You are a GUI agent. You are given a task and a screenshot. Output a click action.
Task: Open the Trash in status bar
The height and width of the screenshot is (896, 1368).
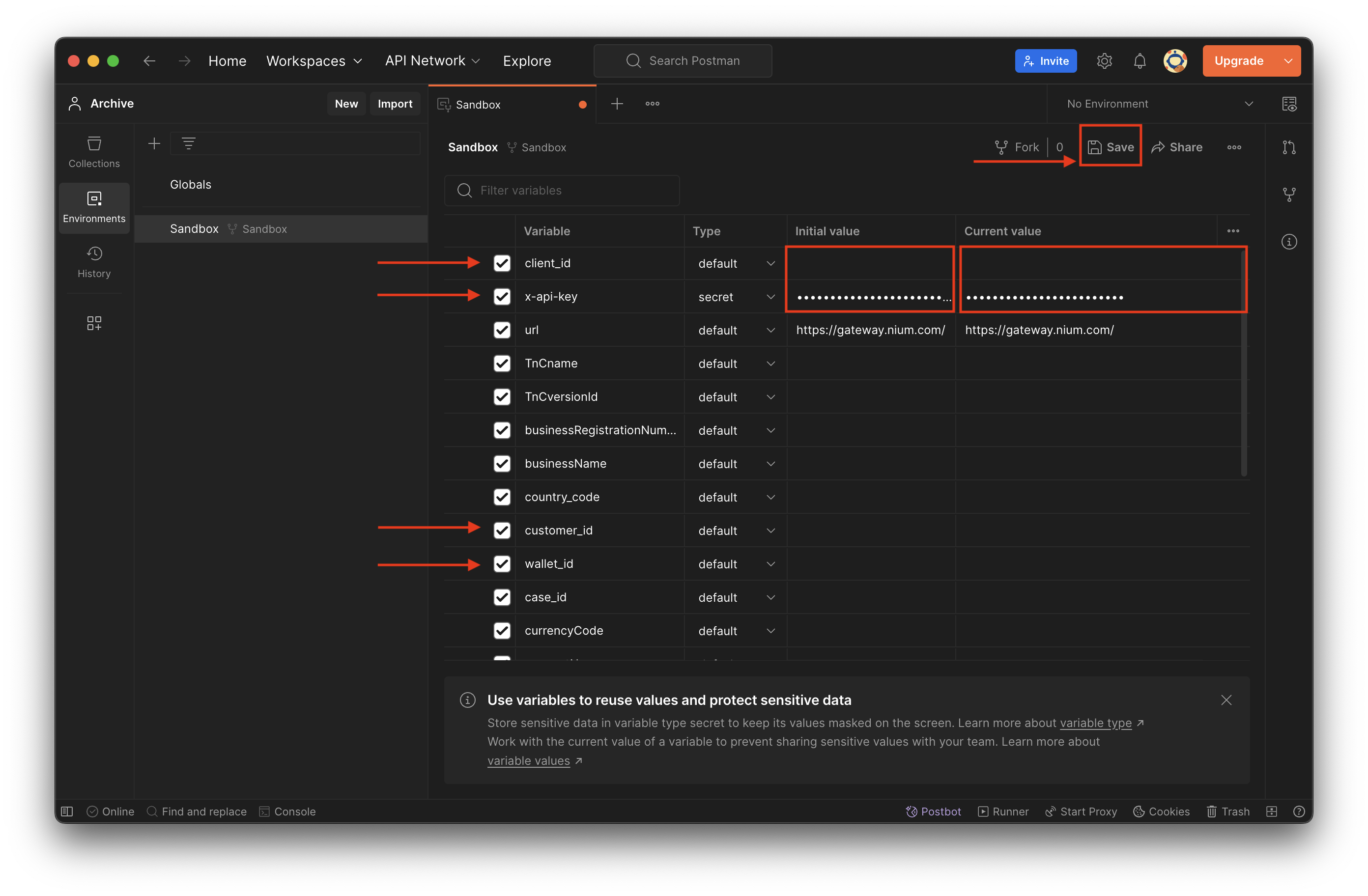[1228, 811]
